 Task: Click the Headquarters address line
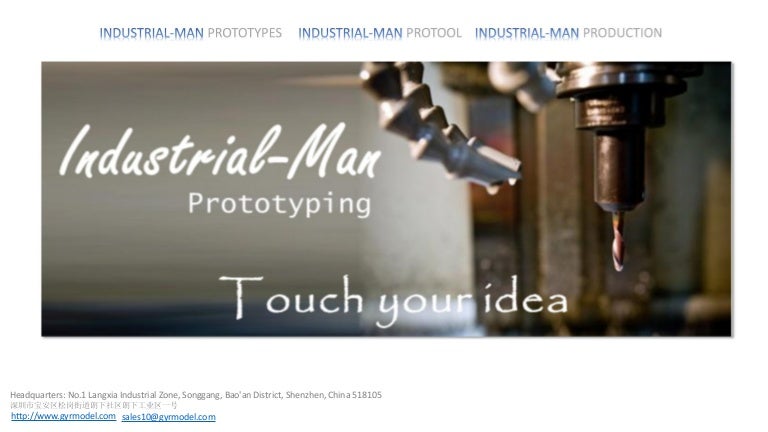[x=196, y=395]
